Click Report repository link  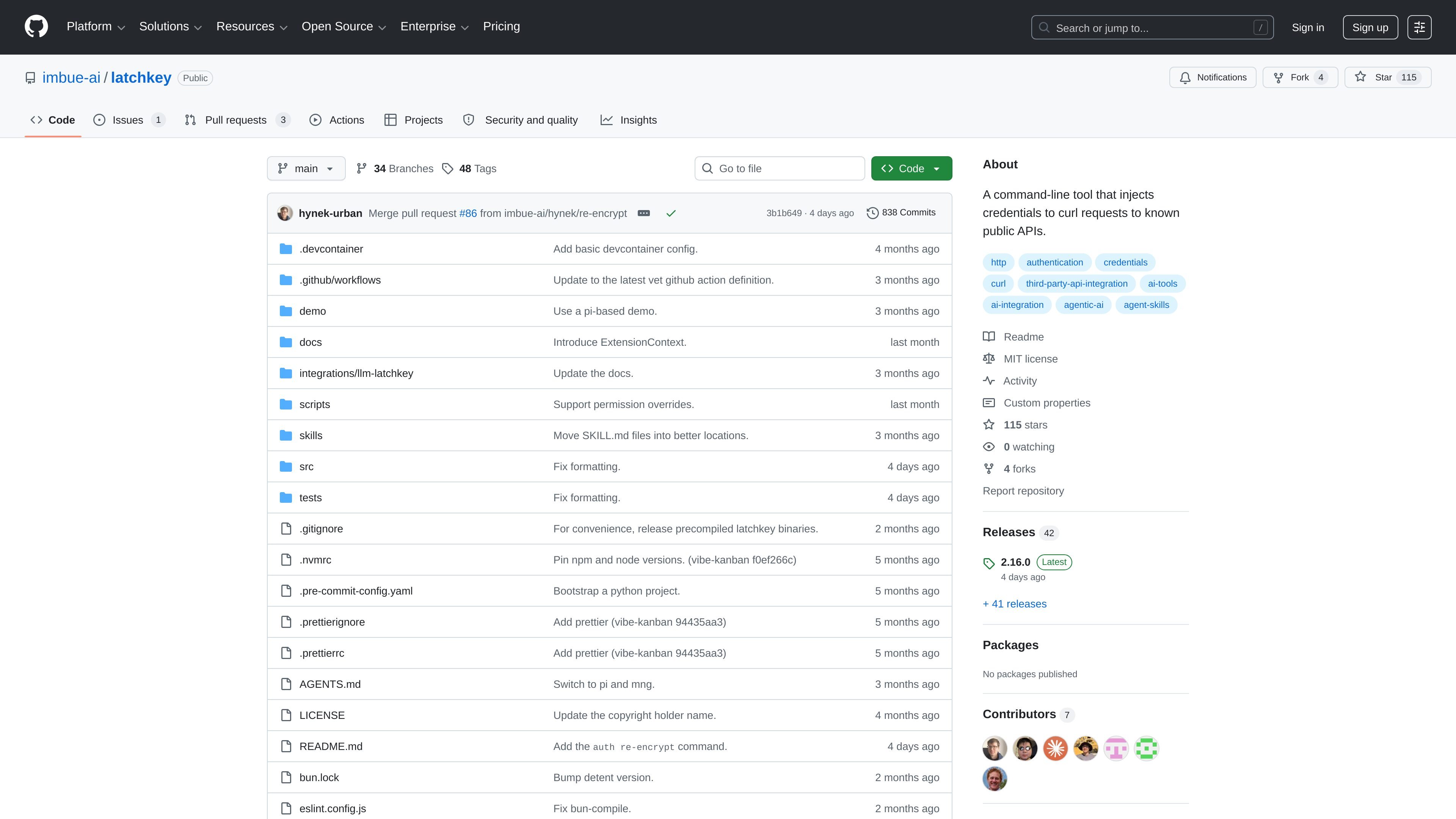(1023, 491)
